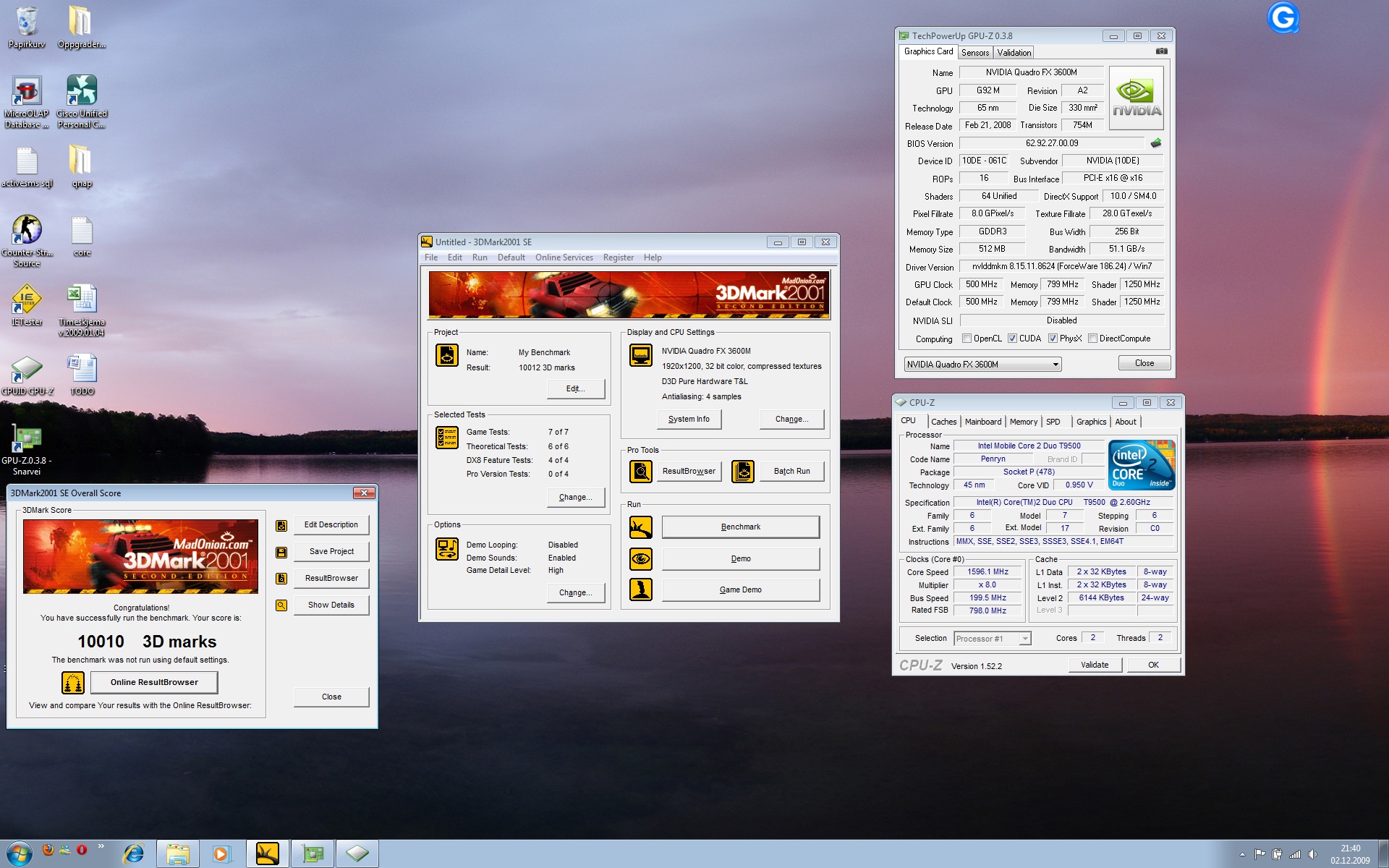Screen dimensions: 1389x868
Task: Click Change button under Selected Tests
Action: [x=575, y=498]
